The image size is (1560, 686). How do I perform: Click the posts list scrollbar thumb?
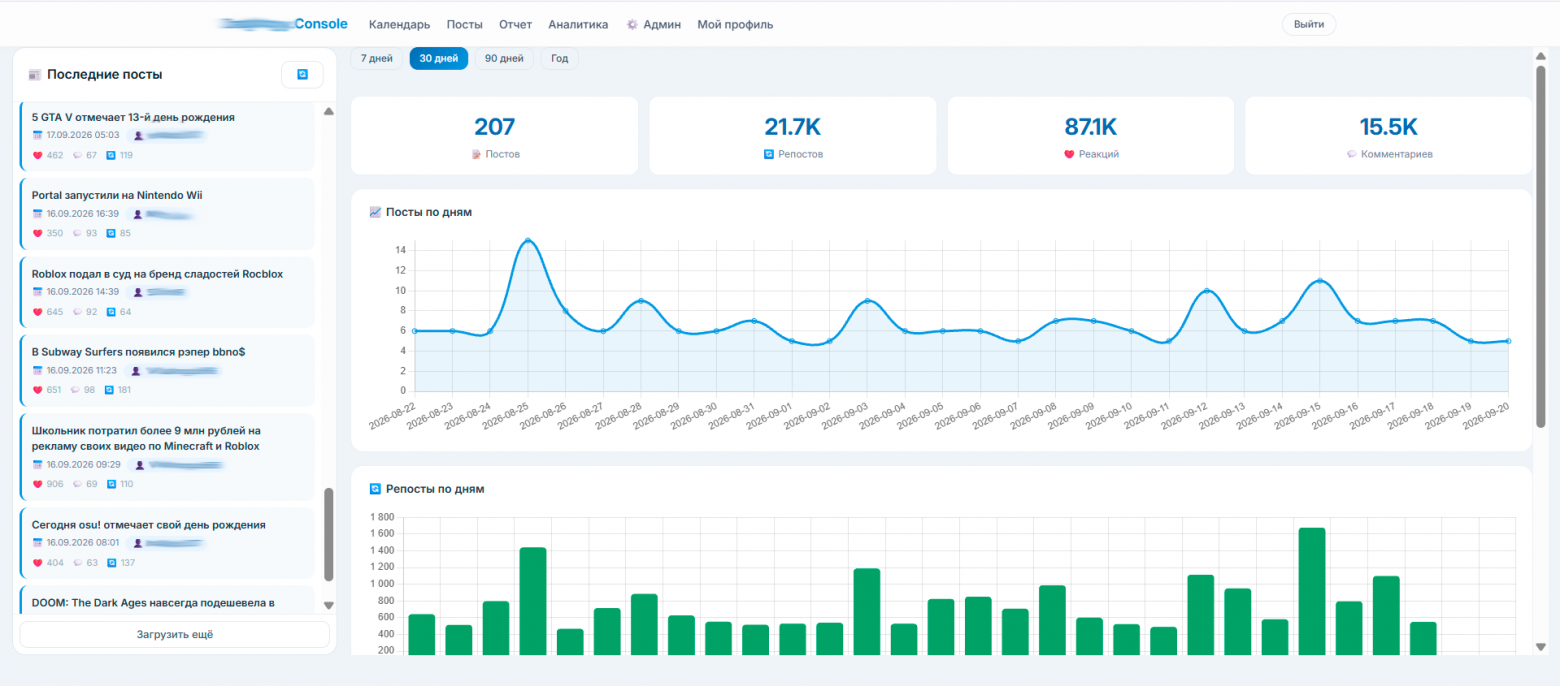point(329,534)
